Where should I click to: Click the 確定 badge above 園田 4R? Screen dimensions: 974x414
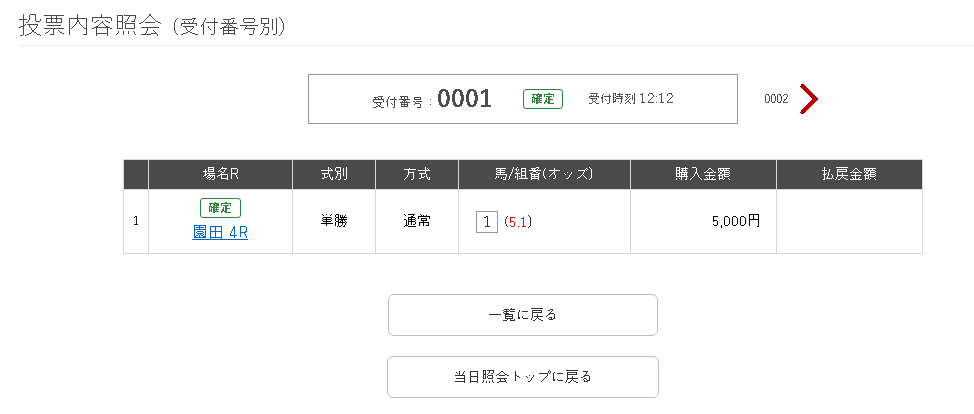(220, 208)
